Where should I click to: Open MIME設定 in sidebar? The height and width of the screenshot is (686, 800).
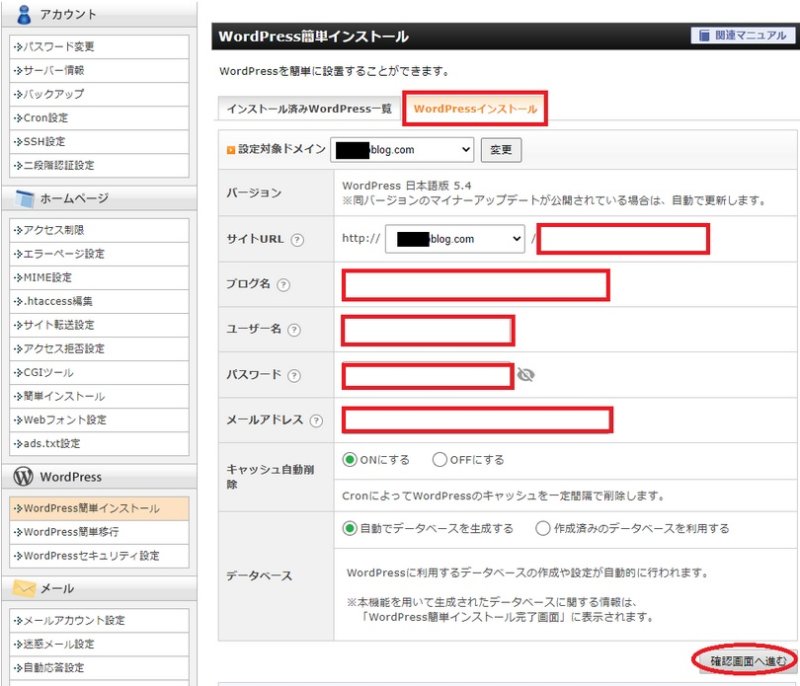click(x=99, y=277)
